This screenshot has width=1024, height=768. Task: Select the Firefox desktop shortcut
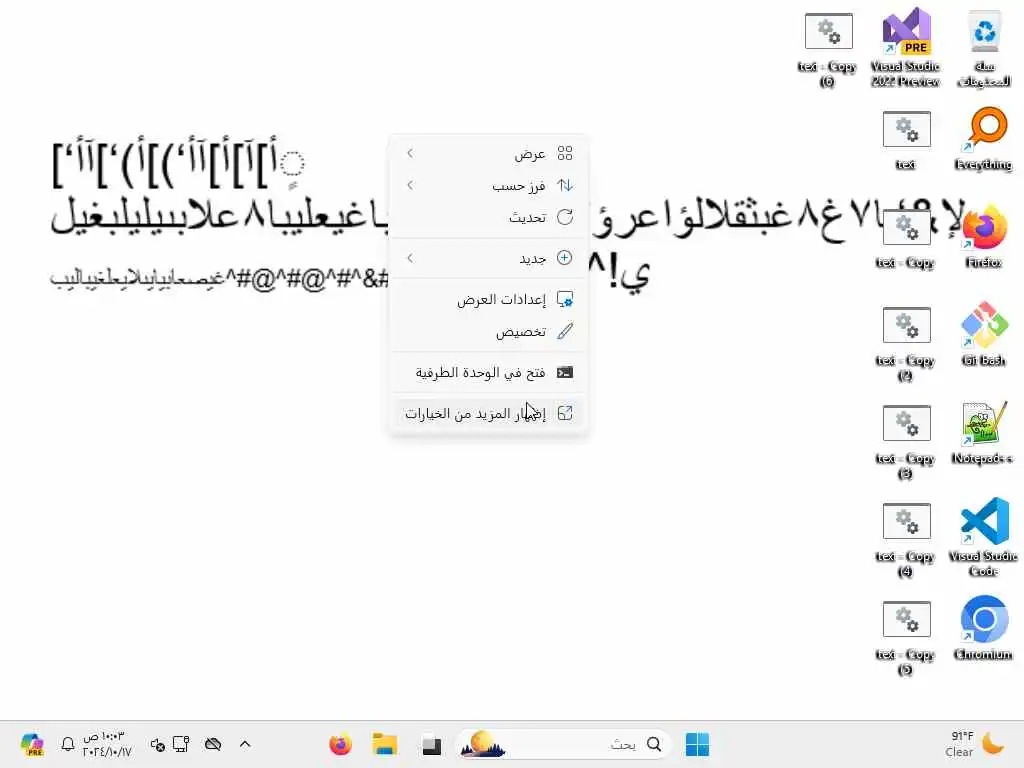[x=984, y=236]
